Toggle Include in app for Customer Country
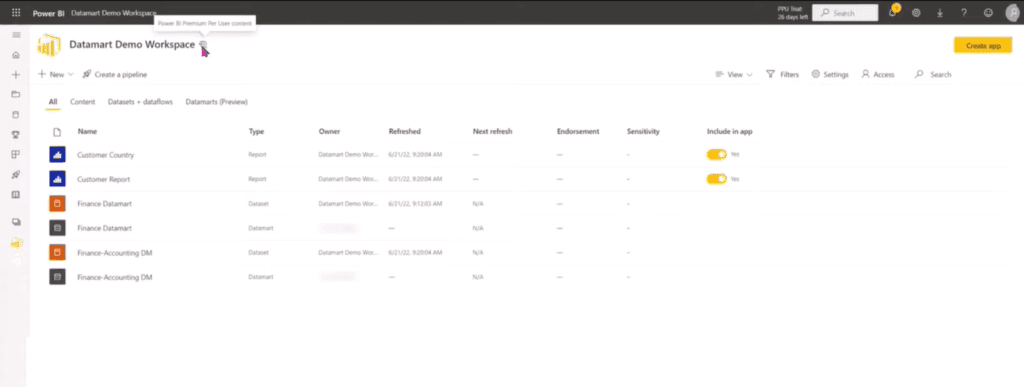The height and width of the screenshot is (387, 1024). [716, 154]
